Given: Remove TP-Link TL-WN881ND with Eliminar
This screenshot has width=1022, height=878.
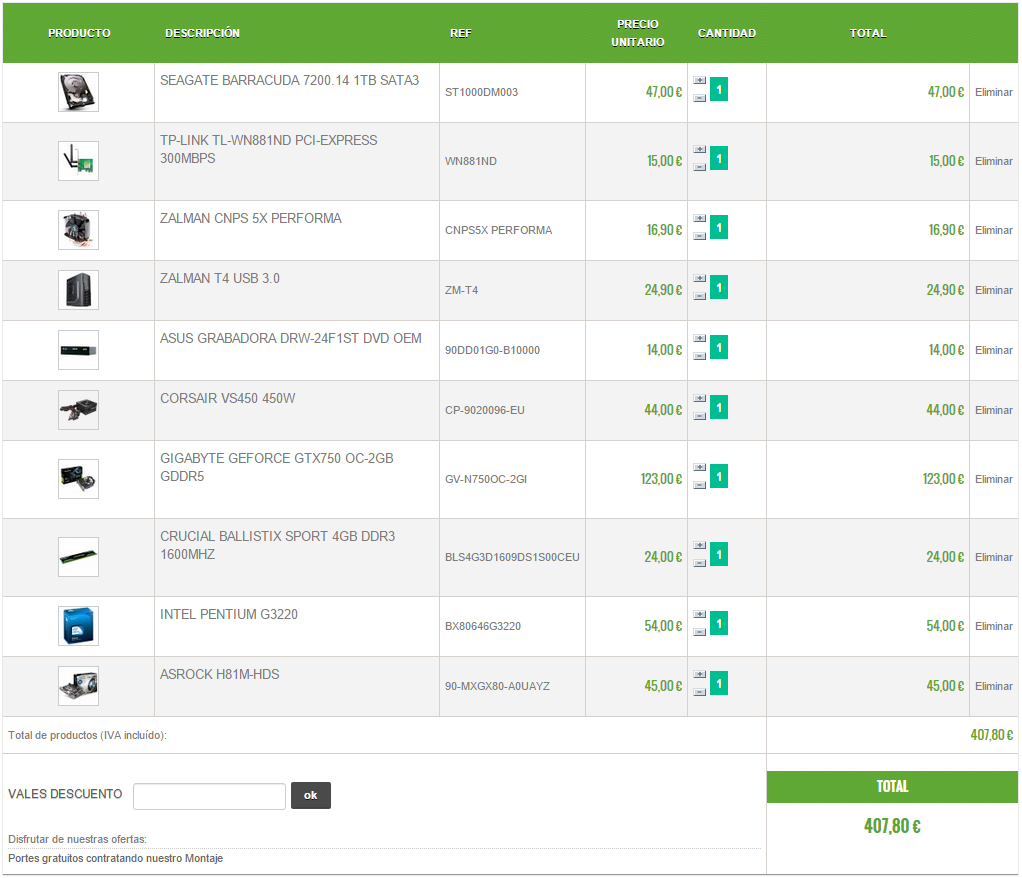Looking at the screenshot, I should tap(993, 162).
